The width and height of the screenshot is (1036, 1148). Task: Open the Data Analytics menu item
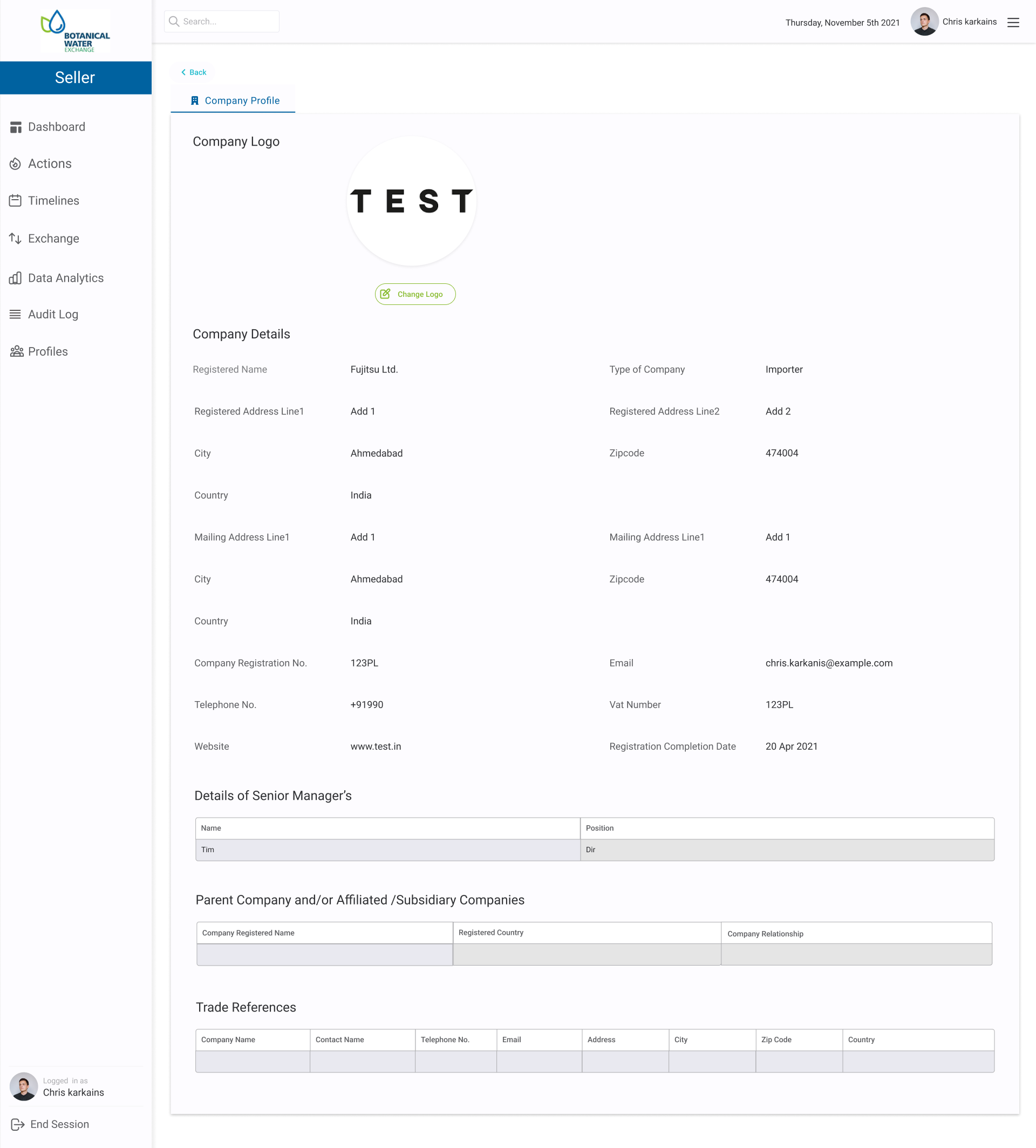pos(65,278)
